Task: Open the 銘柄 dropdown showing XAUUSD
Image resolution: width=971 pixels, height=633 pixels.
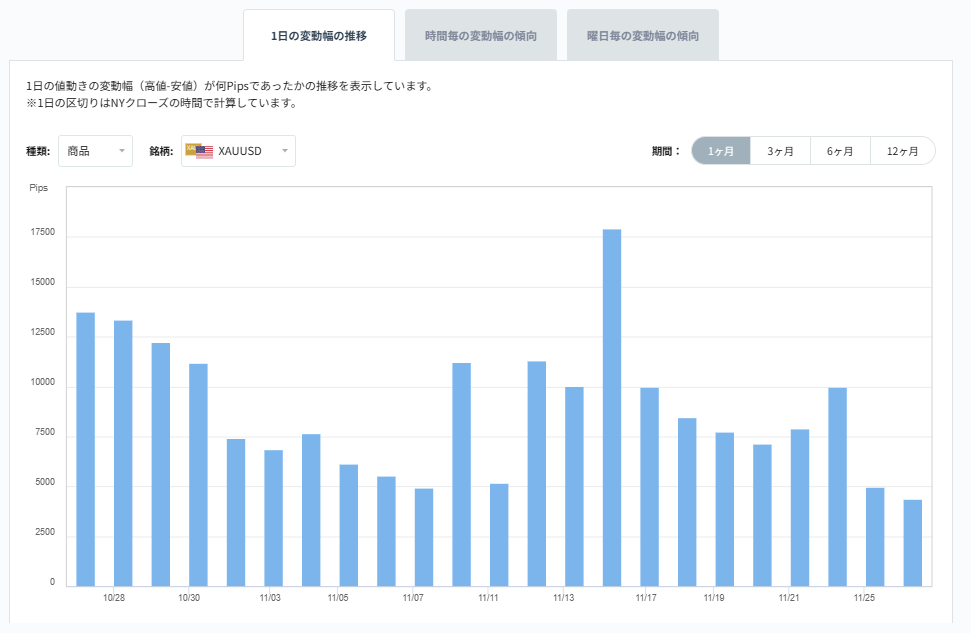Action: point(237,150)
